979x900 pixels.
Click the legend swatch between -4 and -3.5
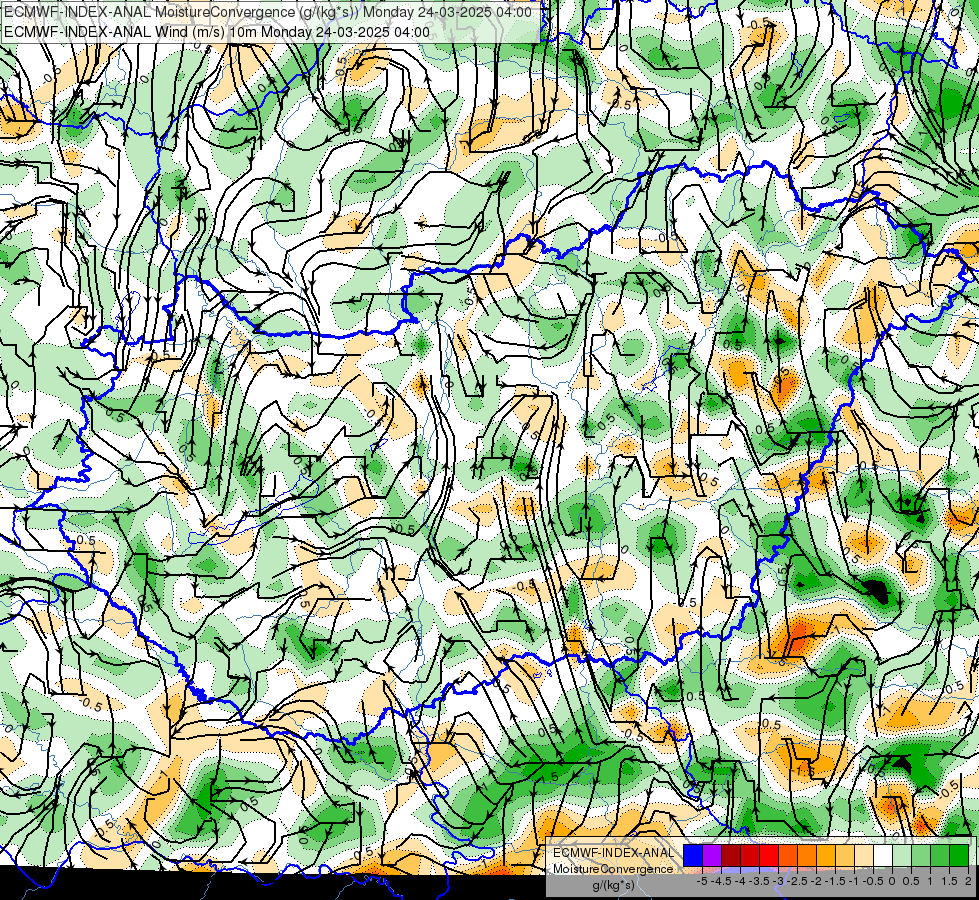(750, 855)
